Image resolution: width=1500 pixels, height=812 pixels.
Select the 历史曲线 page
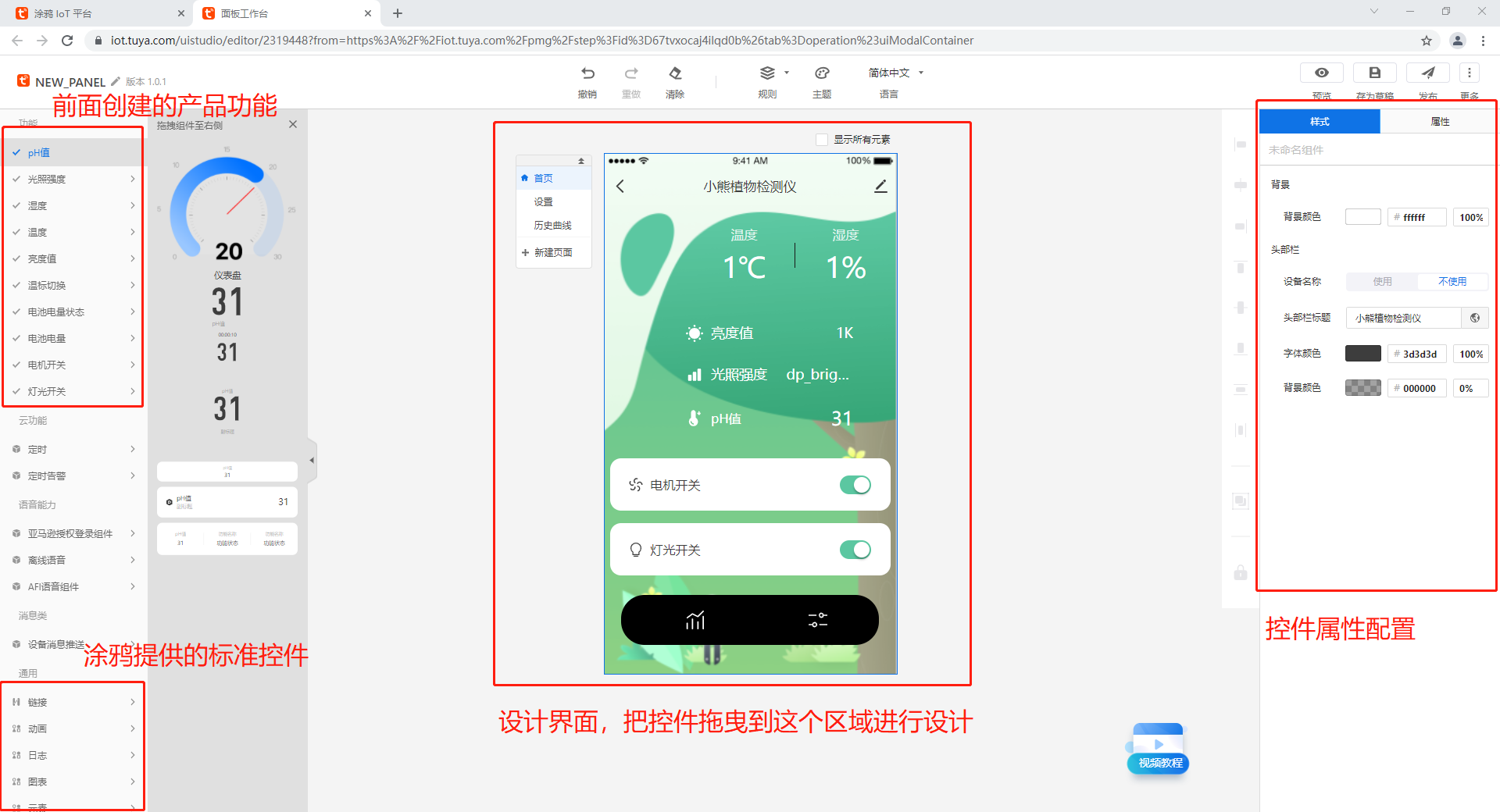(x=552, y=225)
